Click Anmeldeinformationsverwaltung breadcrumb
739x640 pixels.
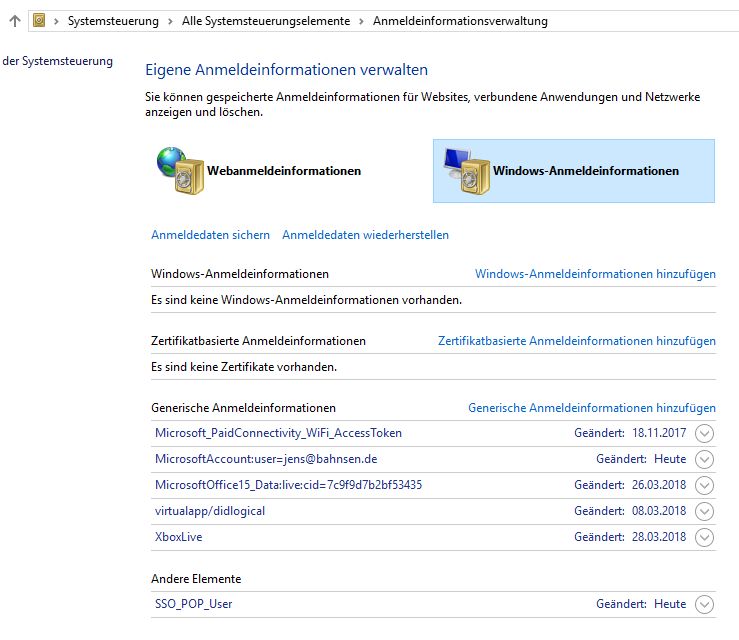click(x=460, y=21)
